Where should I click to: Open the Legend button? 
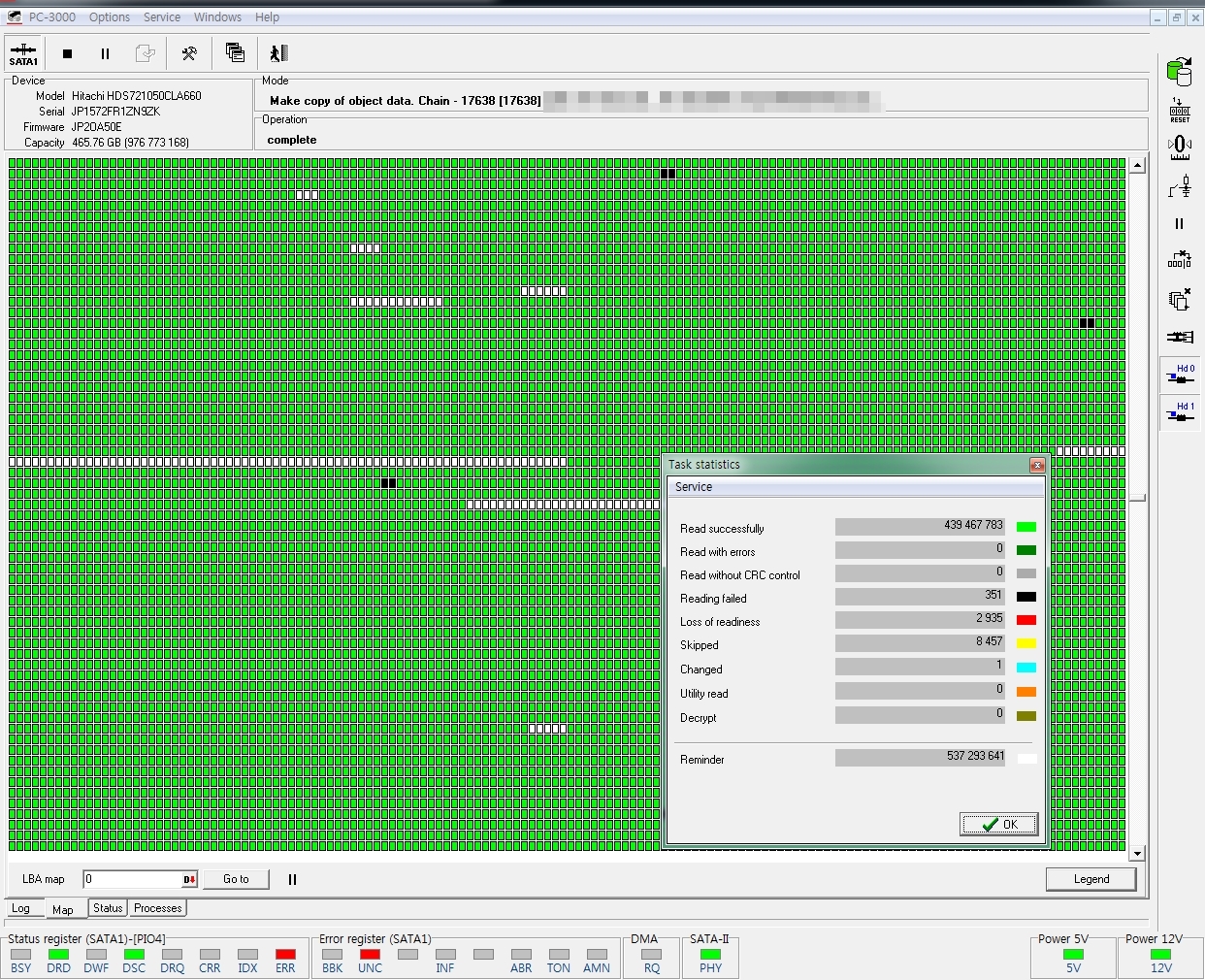[x=1091, y=879]
